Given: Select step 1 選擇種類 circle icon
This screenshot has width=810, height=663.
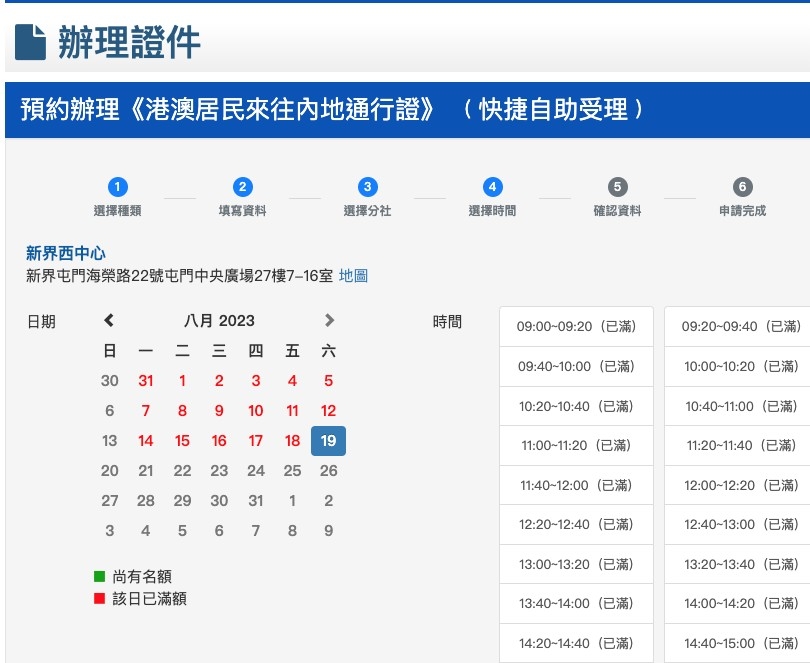Looking at the screenshot, I should tap(118, 186).
